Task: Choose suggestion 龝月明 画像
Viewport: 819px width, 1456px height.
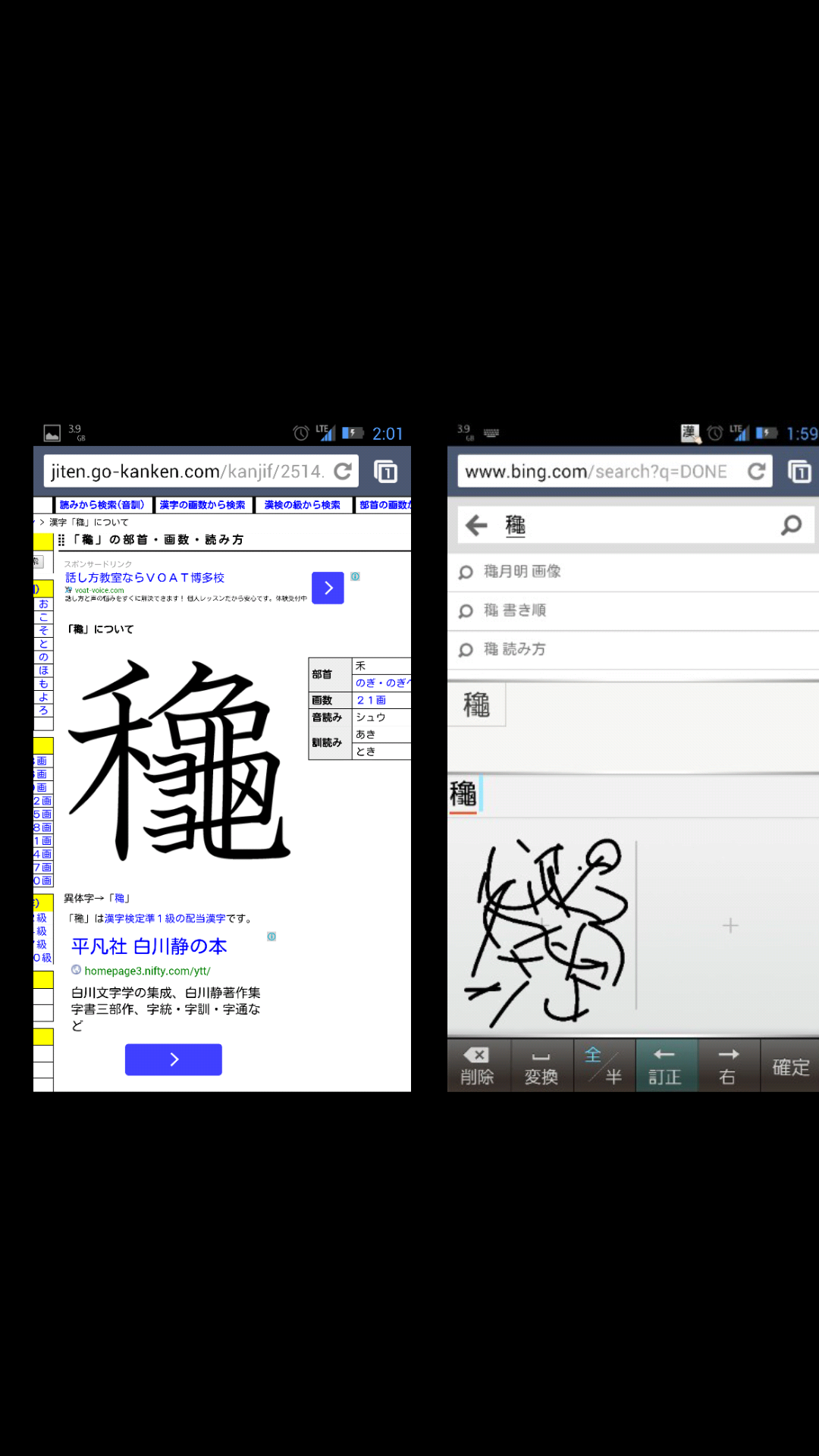Action: click(633, 572)
